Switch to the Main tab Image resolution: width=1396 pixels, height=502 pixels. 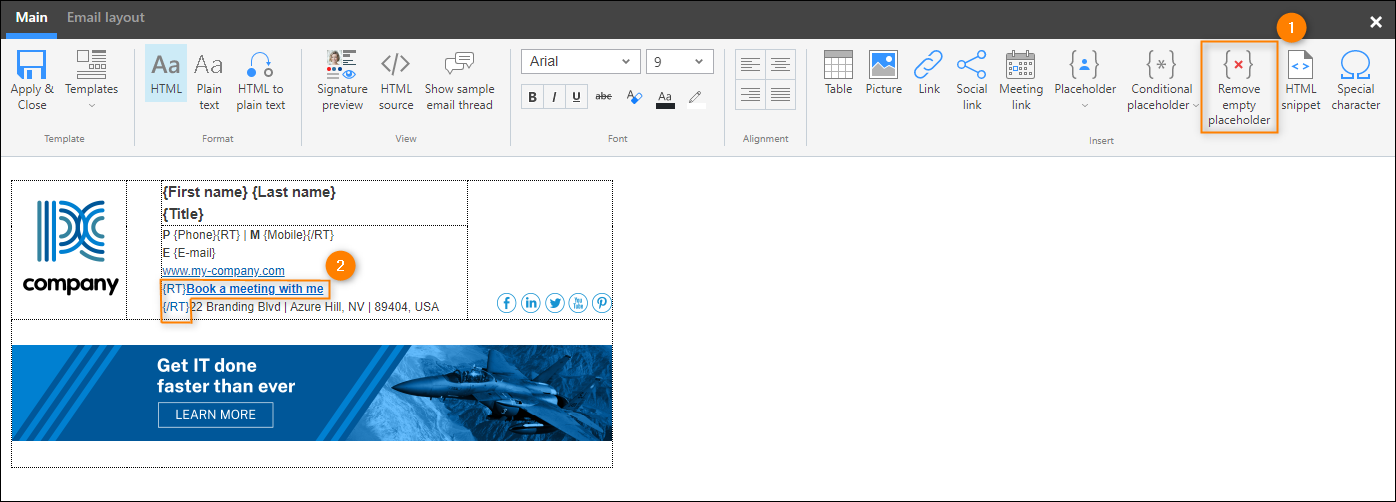pos(32,18)
